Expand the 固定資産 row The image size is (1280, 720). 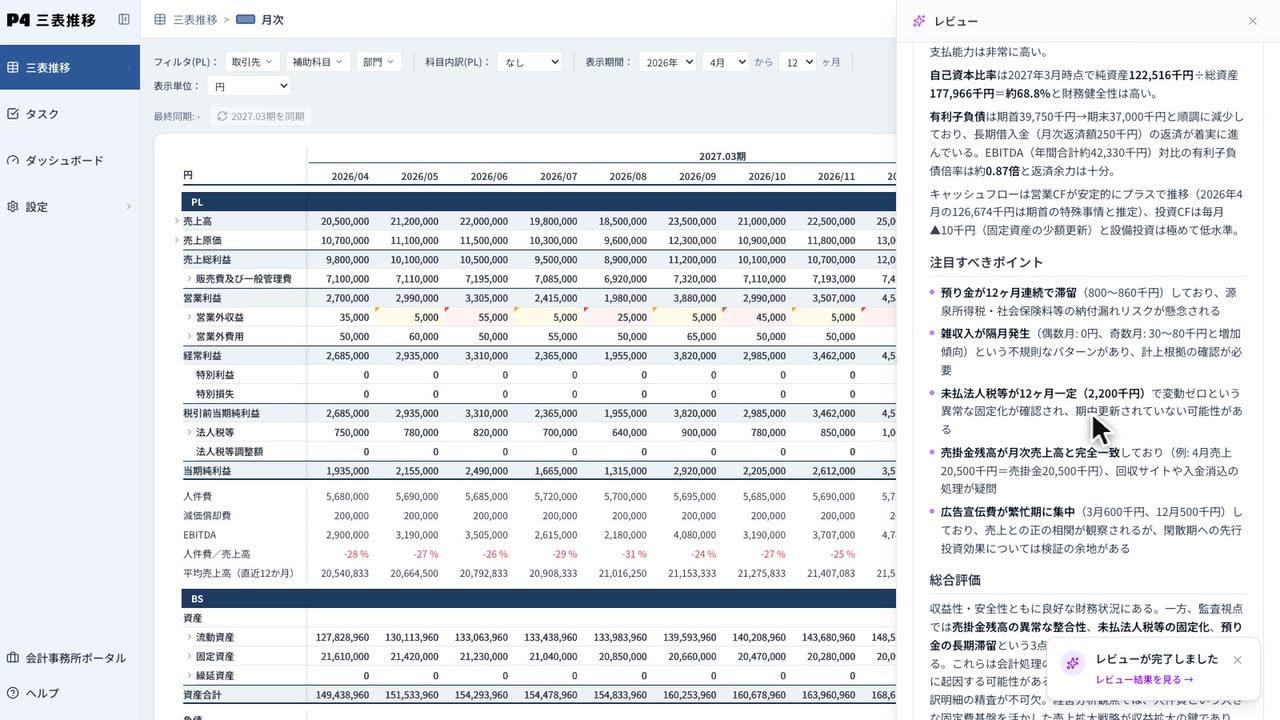tap(189, 656)
